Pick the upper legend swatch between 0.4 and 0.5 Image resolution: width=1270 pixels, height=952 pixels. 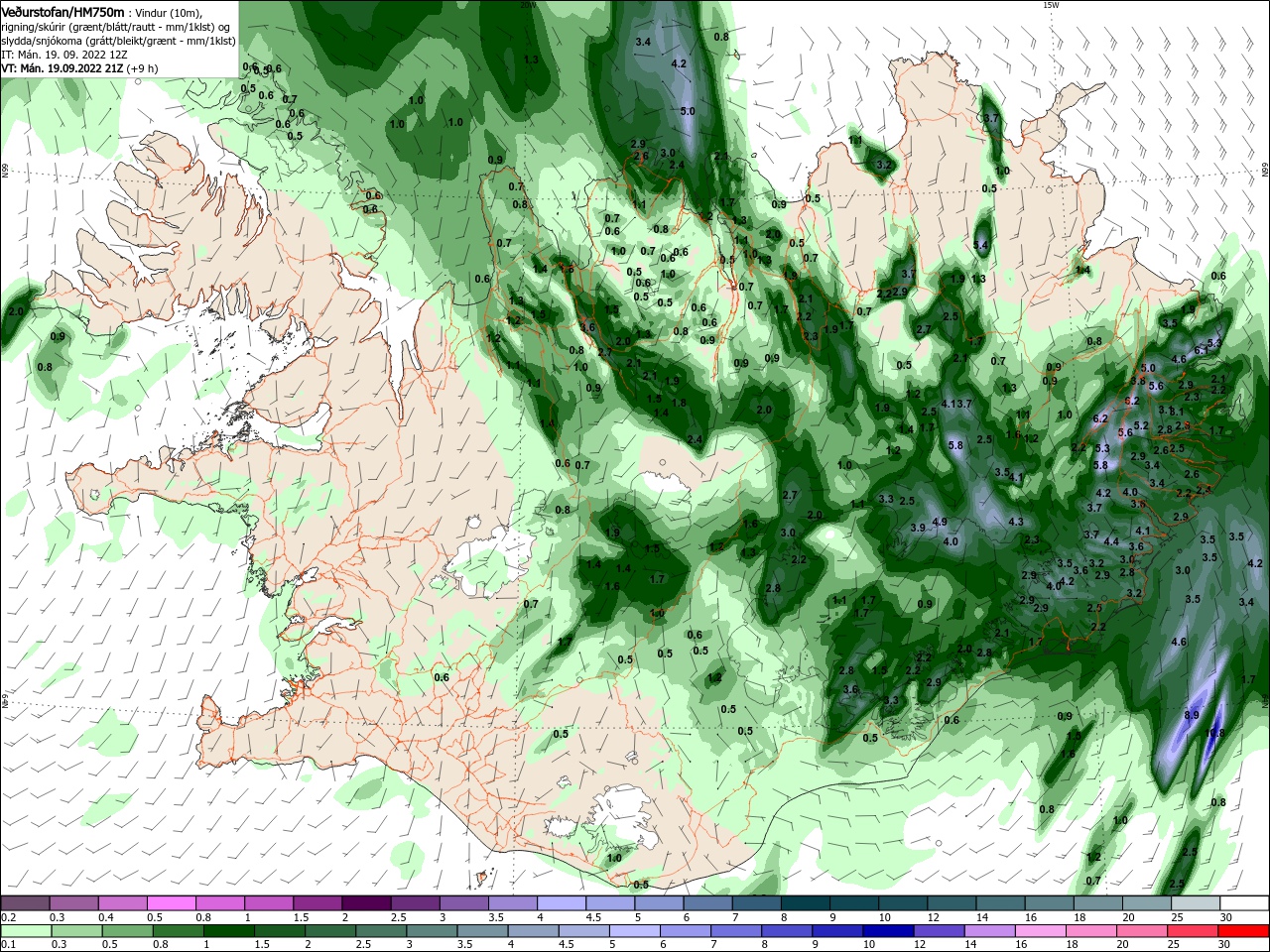(123, 903)
